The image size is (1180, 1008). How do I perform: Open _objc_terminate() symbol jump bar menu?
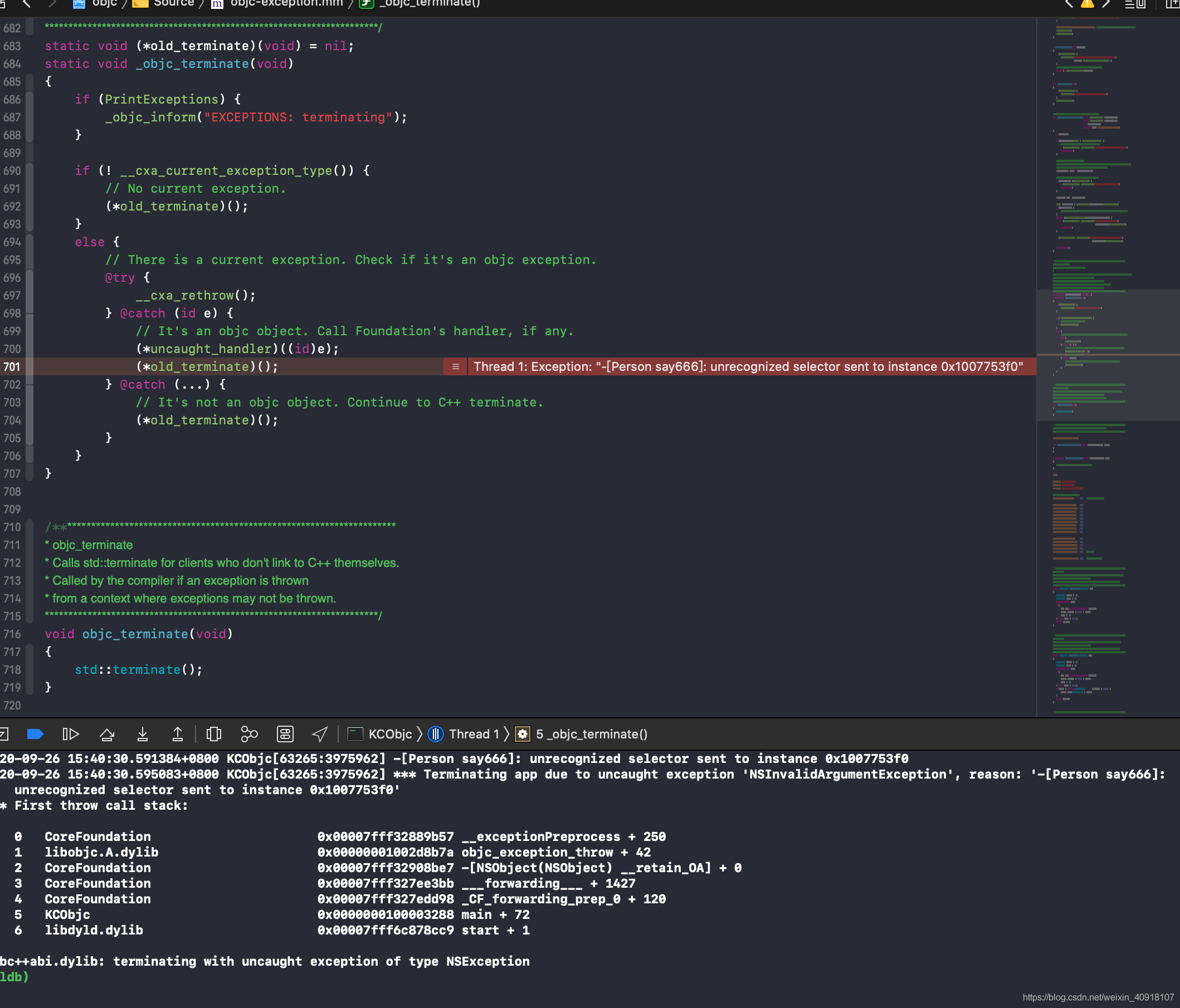[x=430, y=3]
